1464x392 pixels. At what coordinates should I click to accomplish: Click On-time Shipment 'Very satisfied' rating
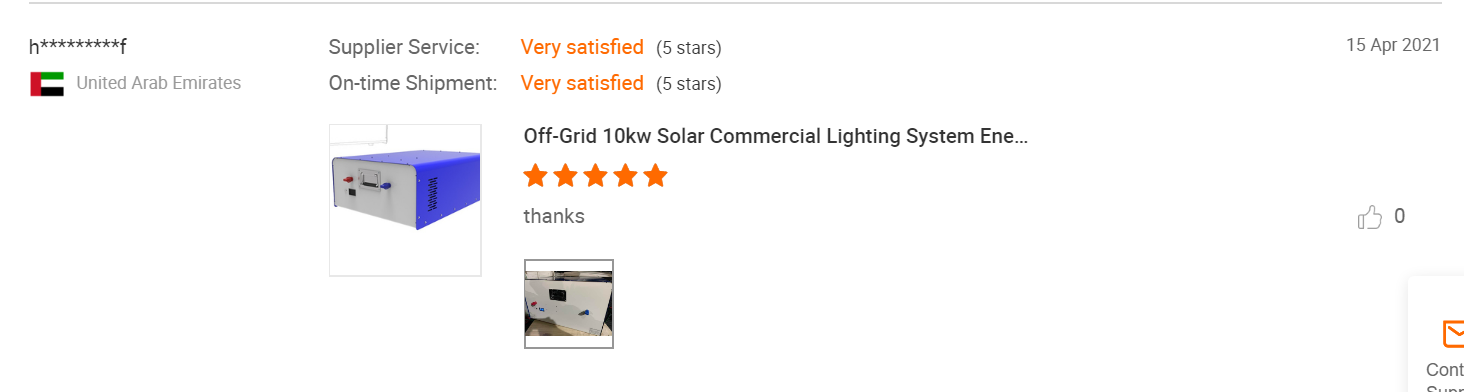pyautogui.click(x=582, y=83)
